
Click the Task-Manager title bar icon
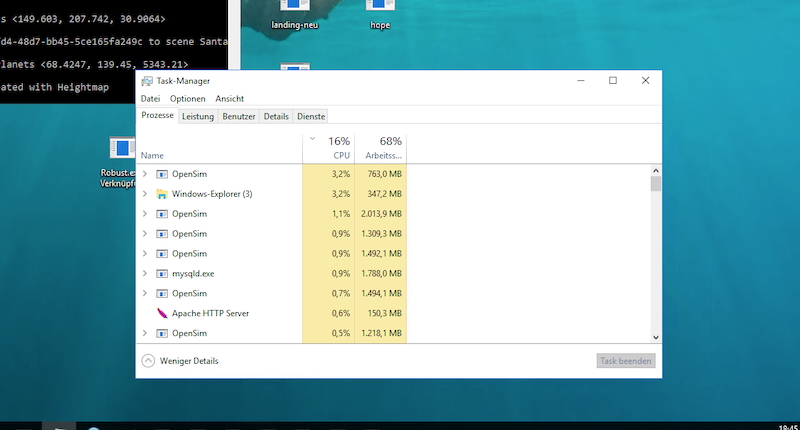pos(147,81)
